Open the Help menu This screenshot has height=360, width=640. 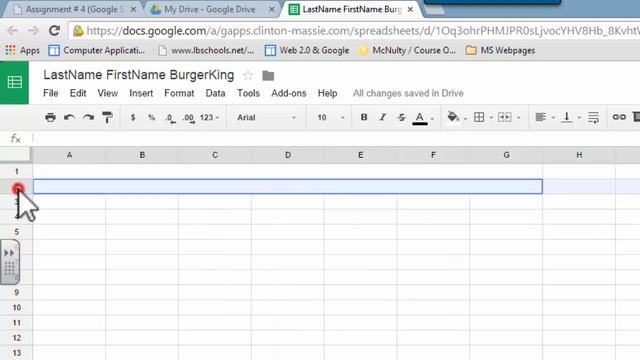pos(327,93)
